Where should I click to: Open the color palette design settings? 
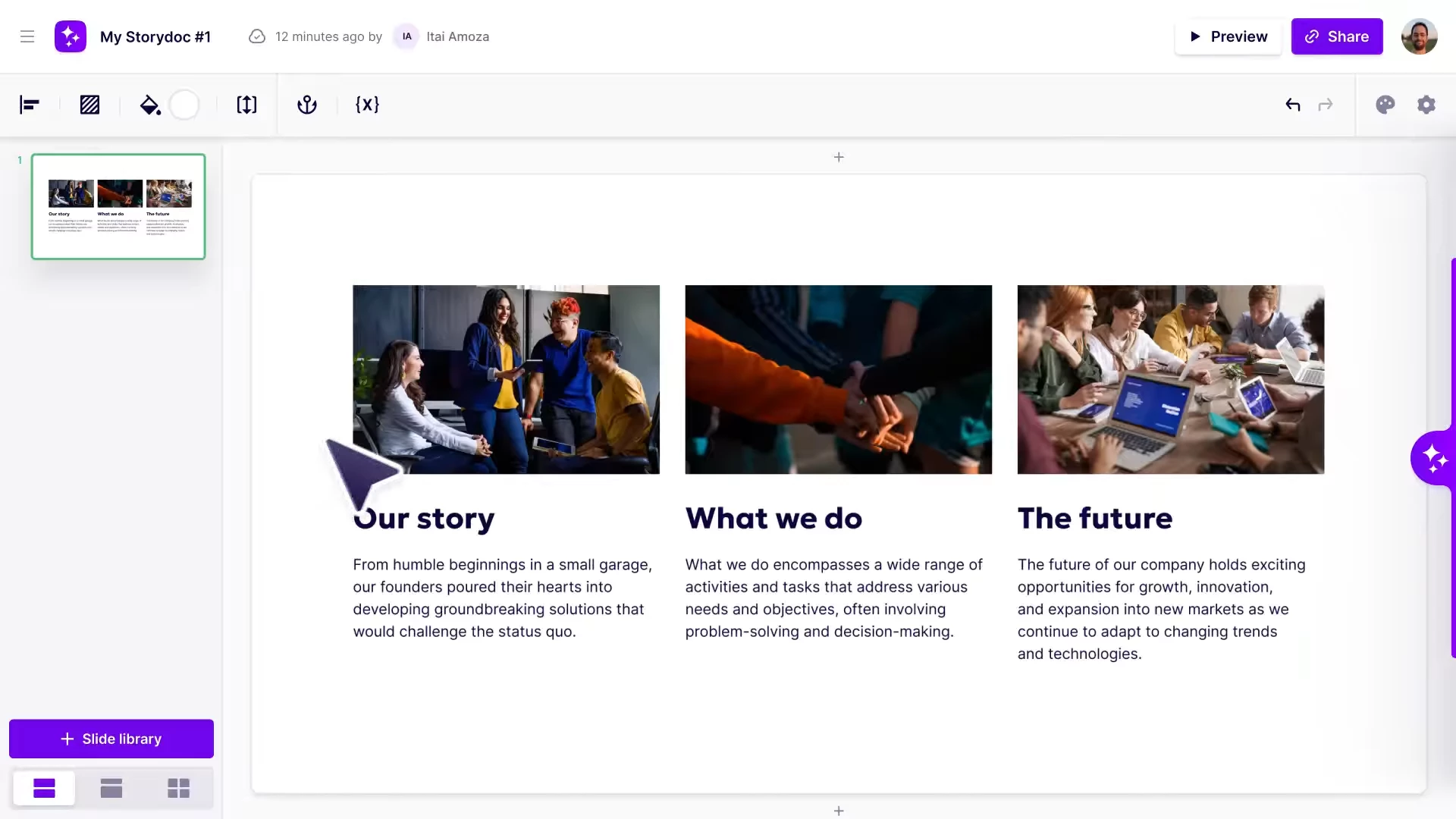coord(1385,105)
